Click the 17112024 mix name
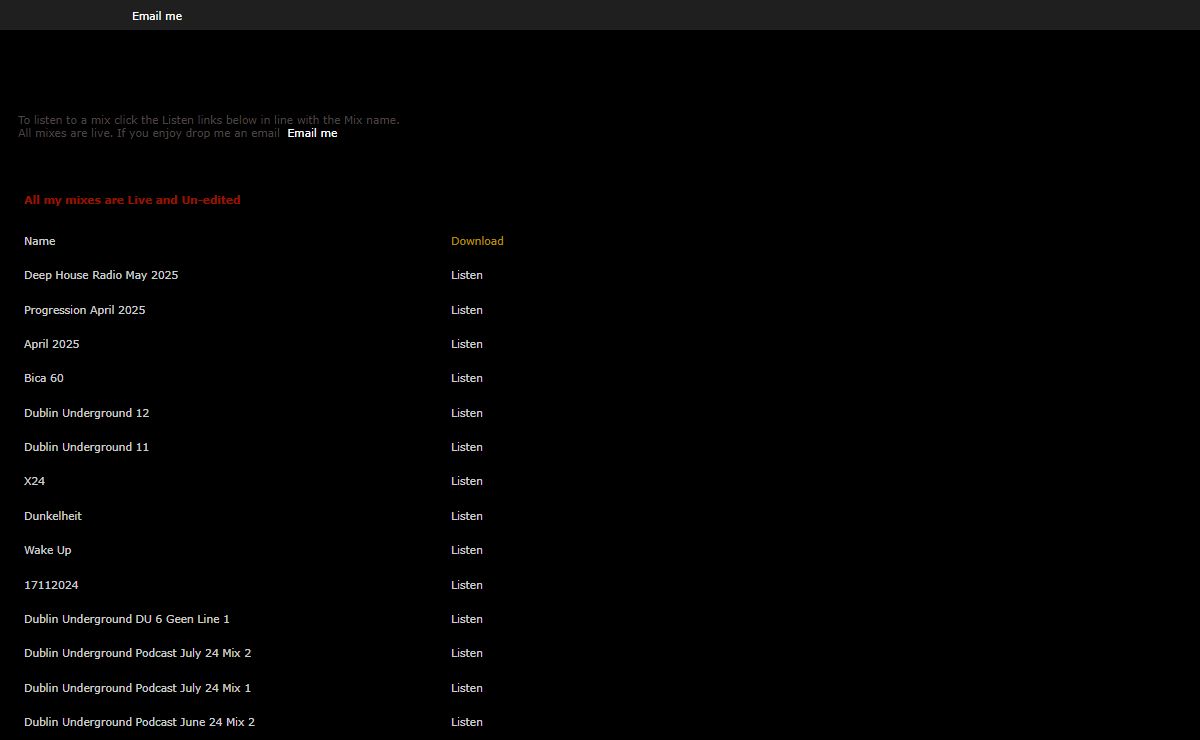Screen dimensions: 1200x740 [51, 585]
